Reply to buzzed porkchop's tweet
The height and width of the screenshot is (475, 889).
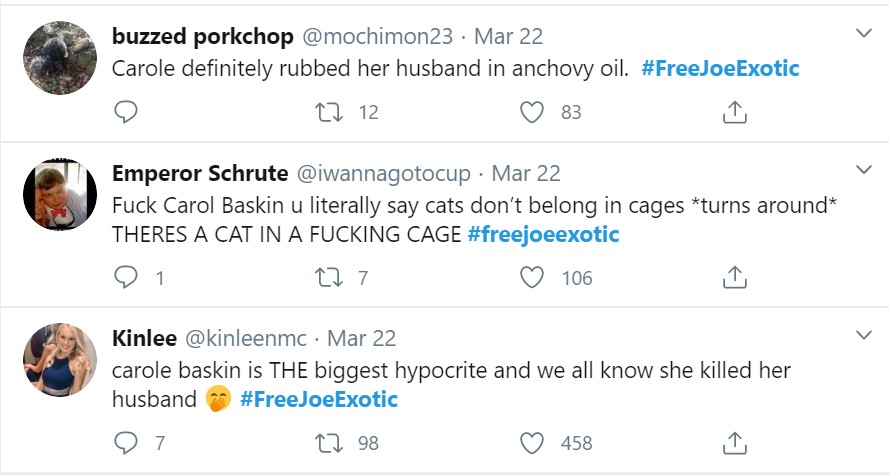pos(125,113)
